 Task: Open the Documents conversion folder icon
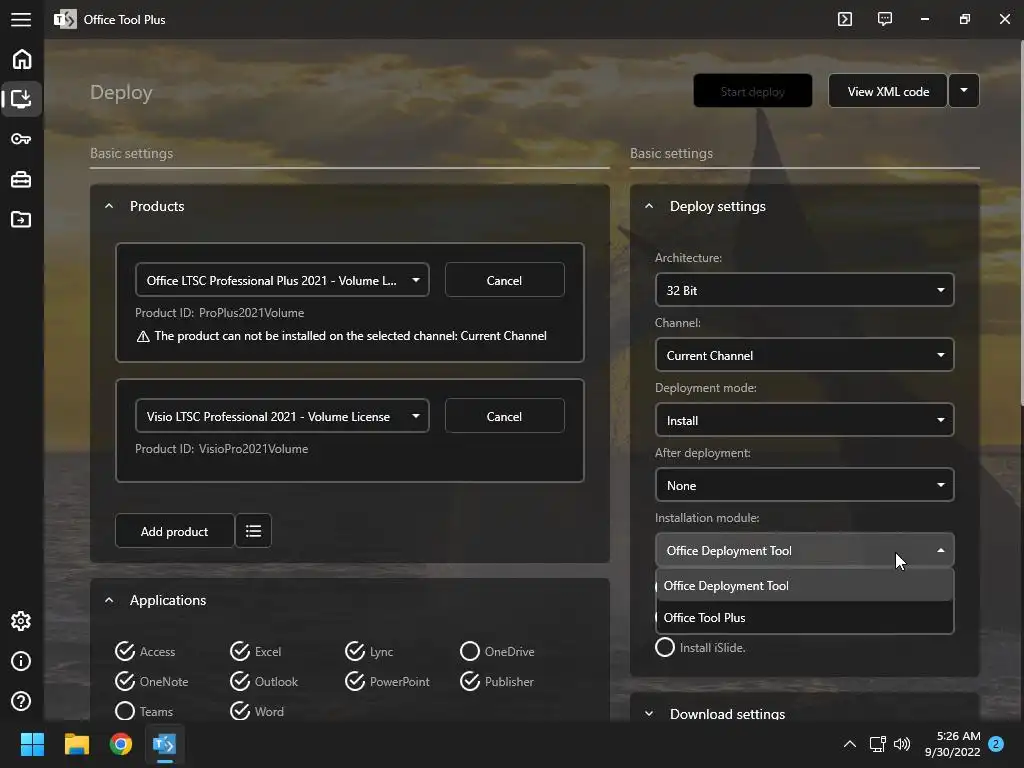[22, 219]
